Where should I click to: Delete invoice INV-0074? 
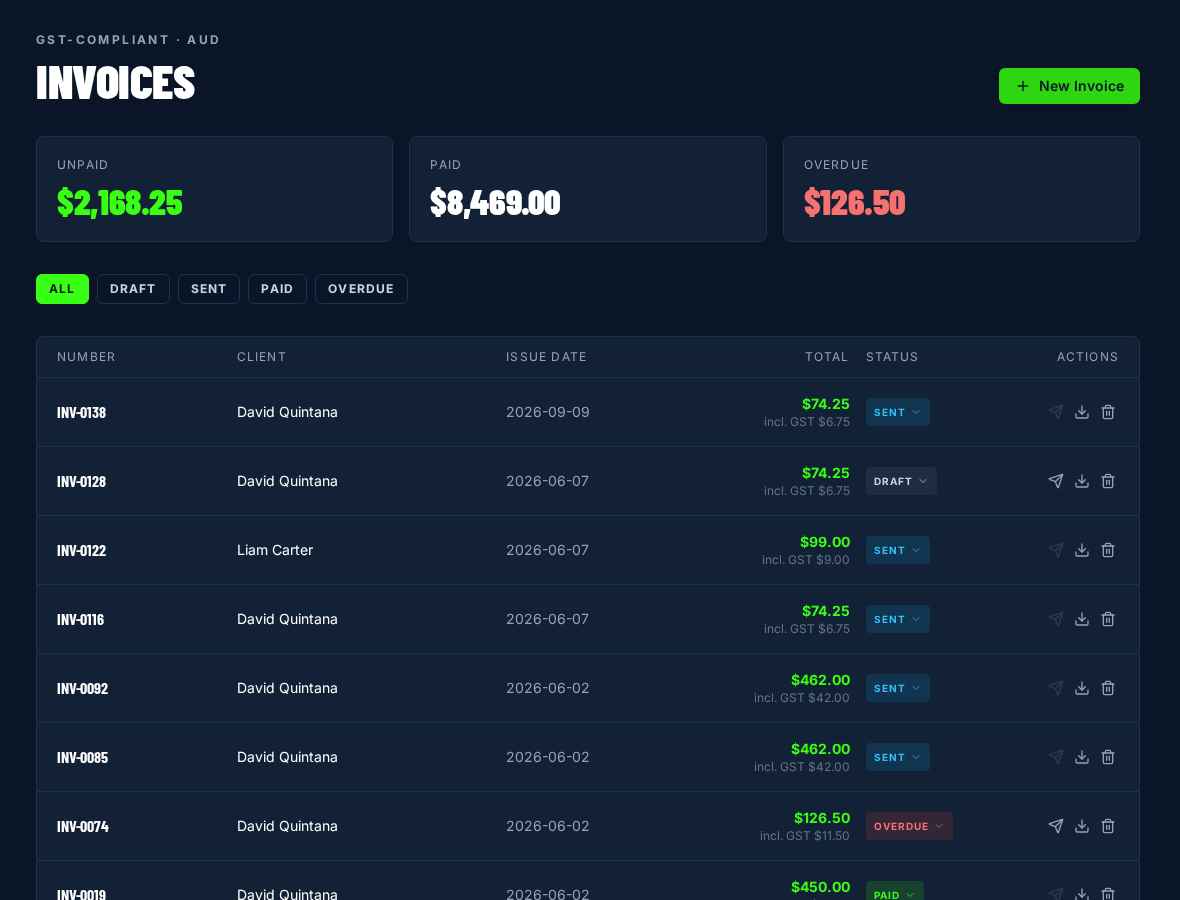[1108, 826]
